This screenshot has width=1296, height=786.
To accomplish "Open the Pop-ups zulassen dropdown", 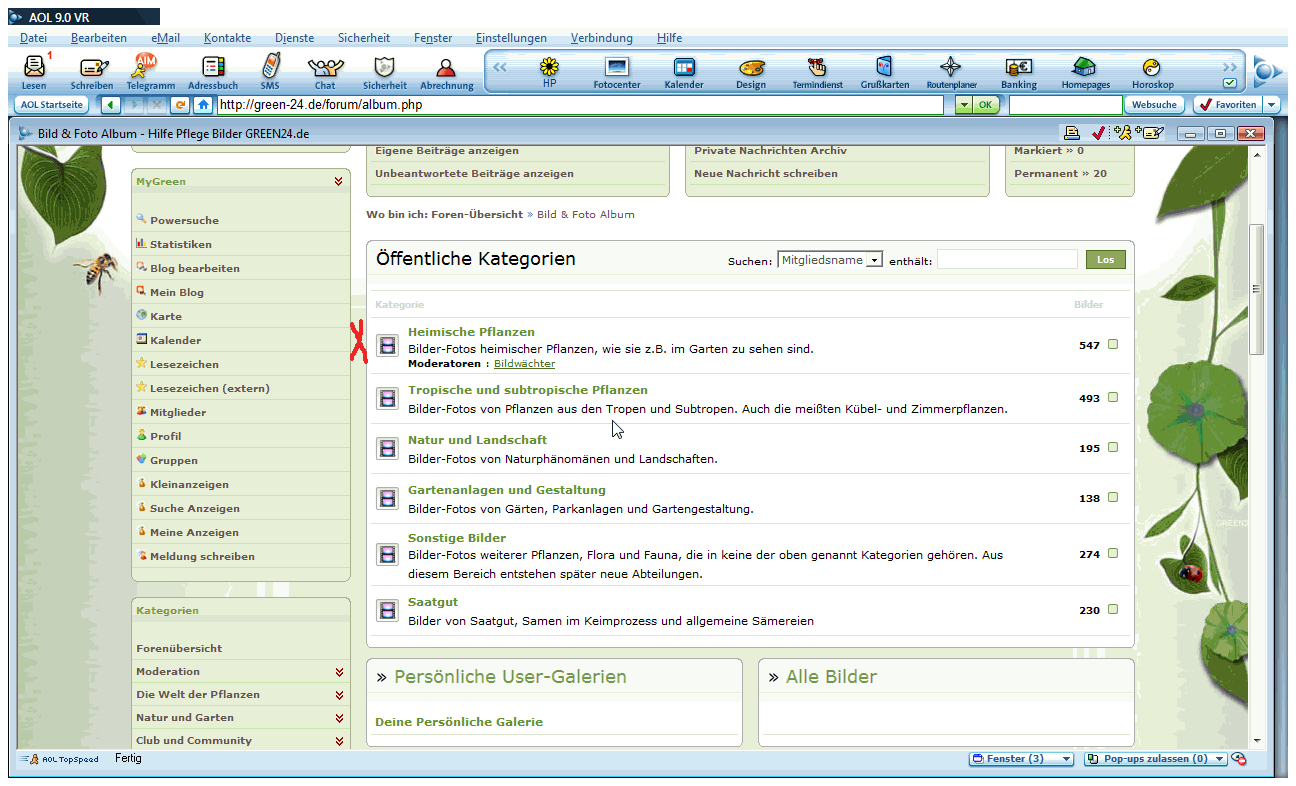I will (1219, 759).
